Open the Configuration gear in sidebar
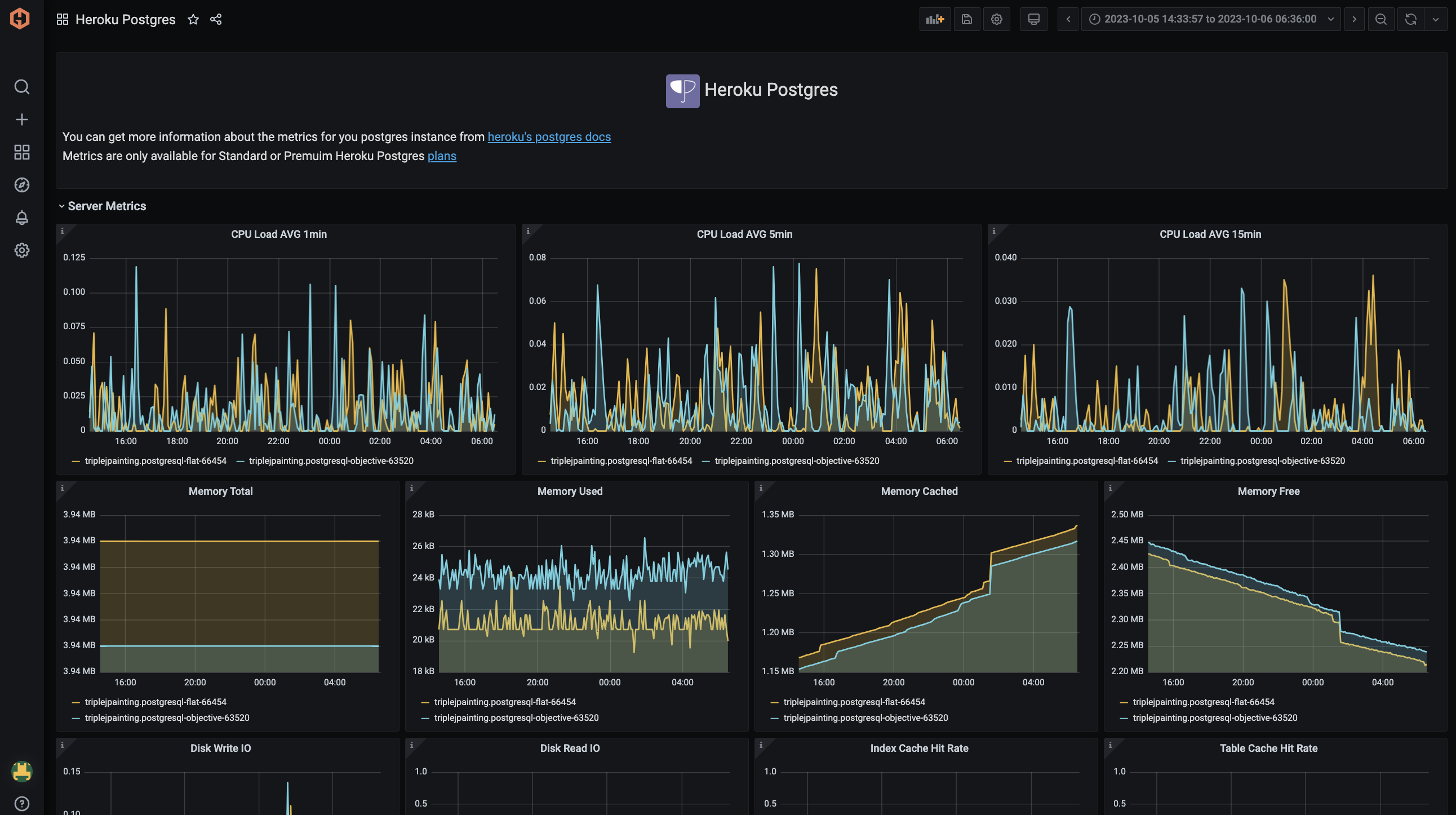 tap(21, 250)
